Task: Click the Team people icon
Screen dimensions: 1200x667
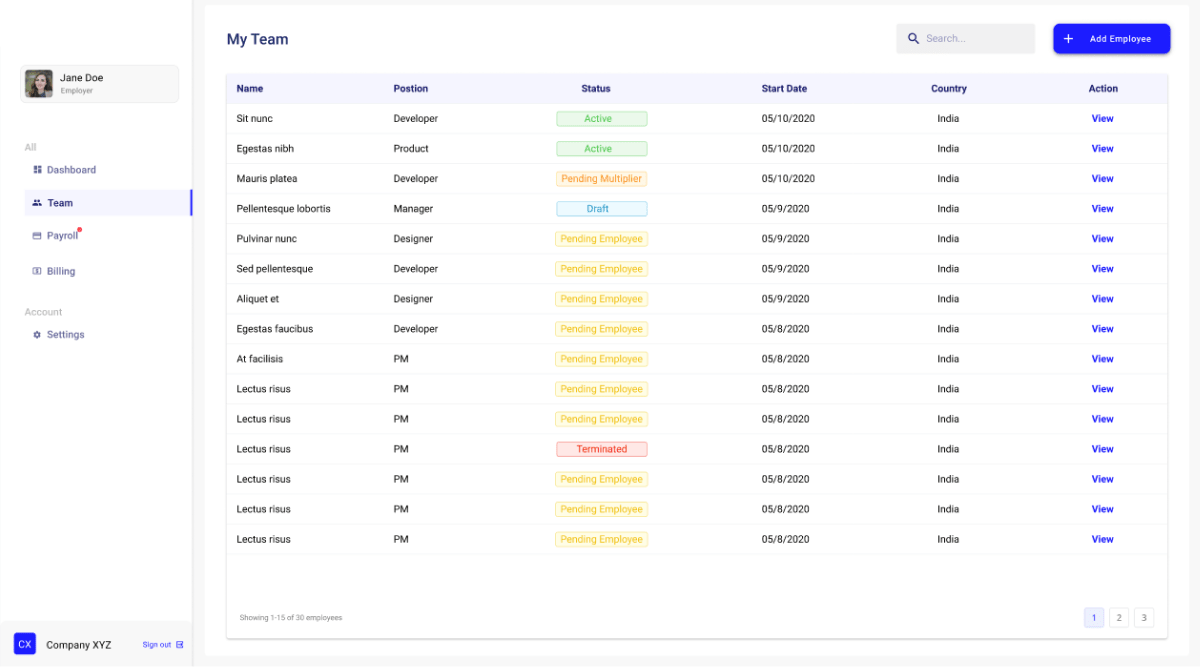Action: point(37,203)
